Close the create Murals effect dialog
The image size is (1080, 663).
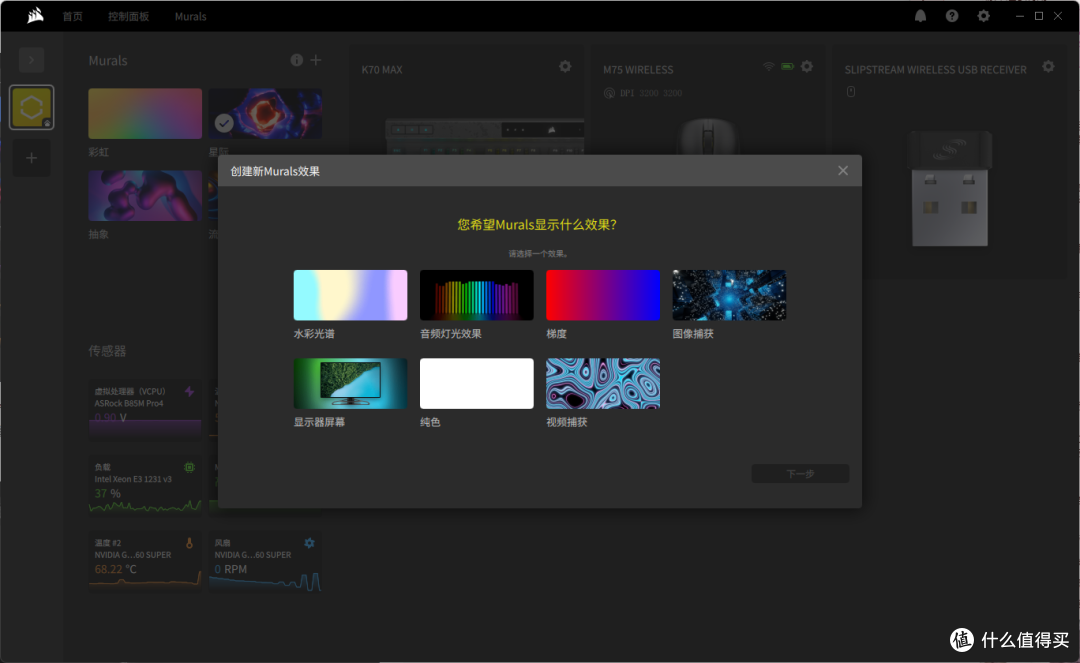(842, 171)
